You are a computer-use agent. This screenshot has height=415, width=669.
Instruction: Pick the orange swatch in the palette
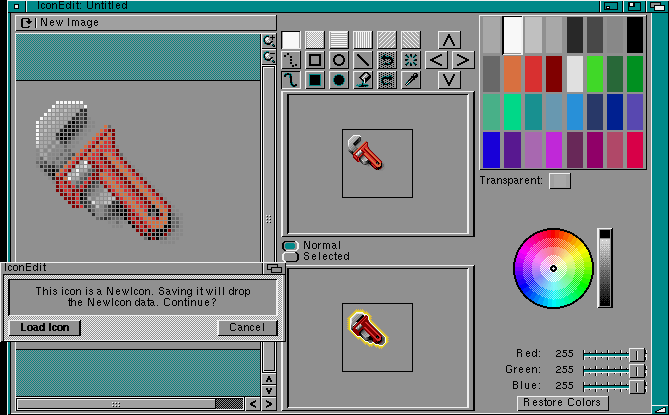click(x=513, y=73)
